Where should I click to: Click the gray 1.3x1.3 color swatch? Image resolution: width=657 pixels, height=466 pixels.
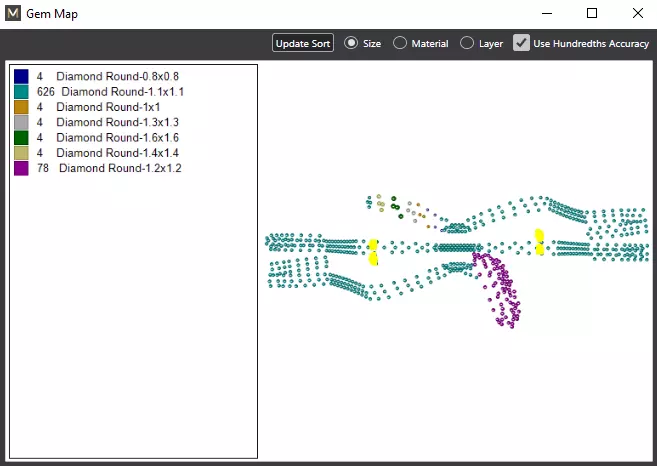[x=21, y=122]
